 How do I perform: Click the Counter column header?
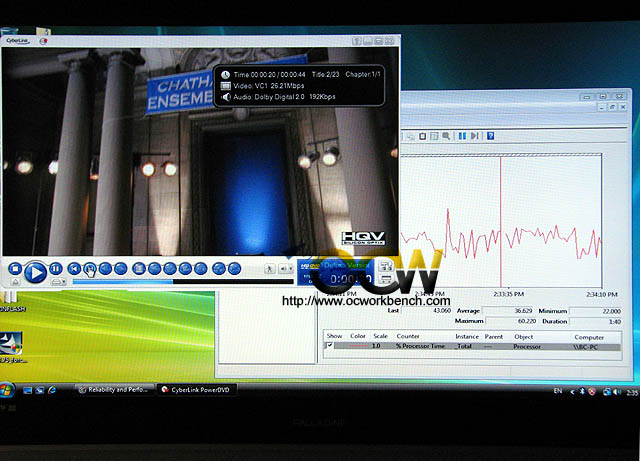tap(408, 336)
